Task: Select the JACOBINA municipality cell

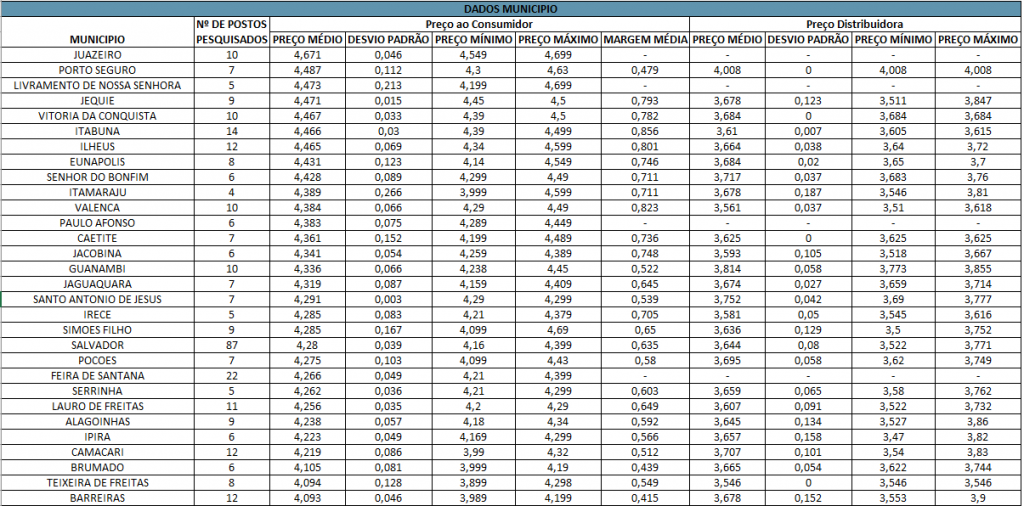Action: click(x=97, y=253)
